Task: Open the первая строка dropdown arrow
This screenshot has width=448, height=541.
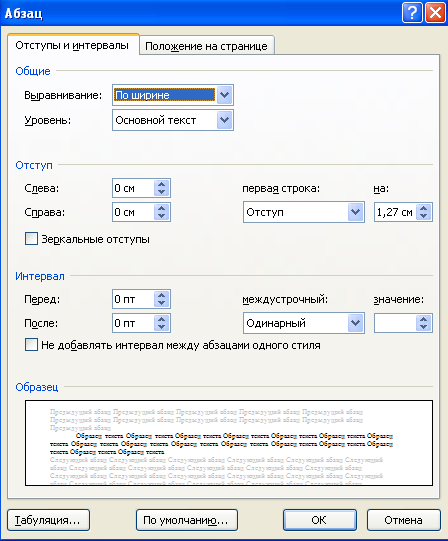Action: click(356, 212)
